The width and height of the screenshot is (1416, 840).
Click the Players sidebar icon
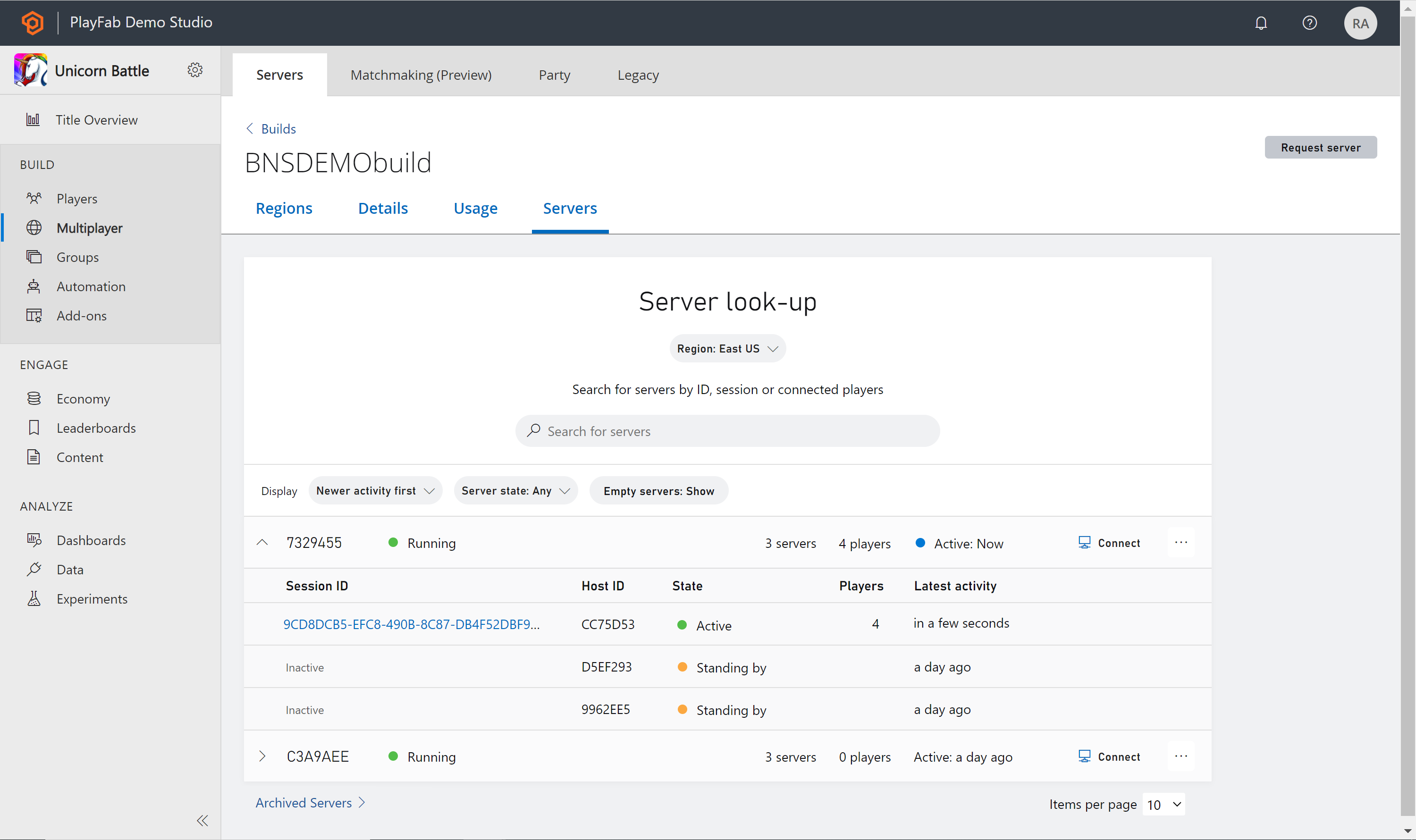click(34, 198)
